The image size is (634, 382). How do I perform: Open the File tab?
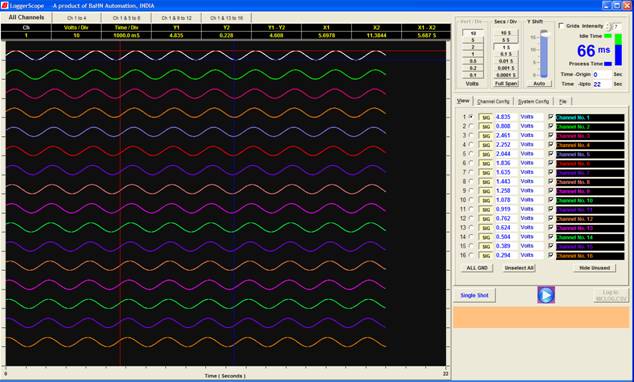pyautogui.click(x=562, y=101)
